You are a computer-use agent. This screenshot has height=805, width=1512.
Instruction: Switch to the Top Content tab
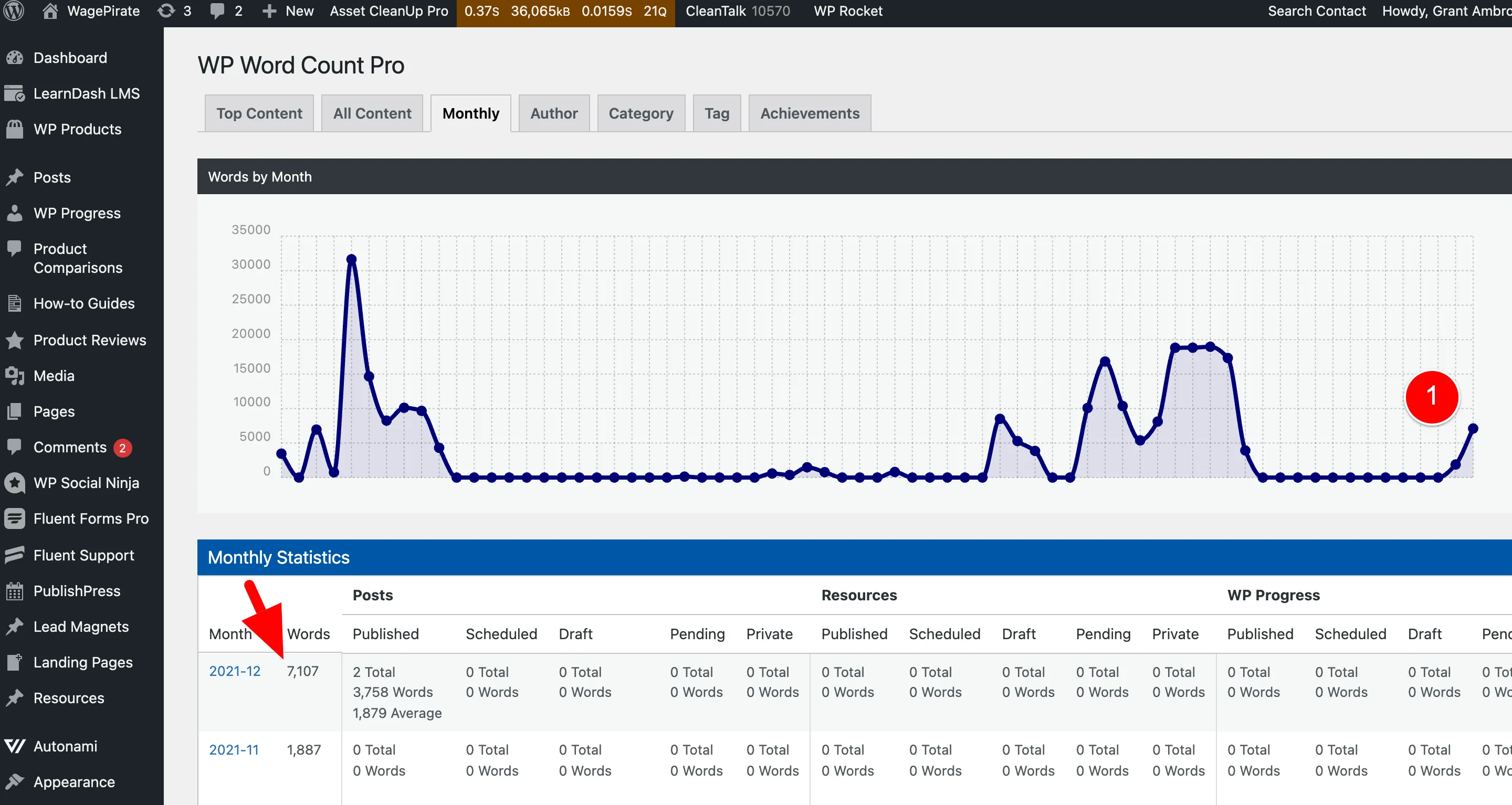coord(259,113)
